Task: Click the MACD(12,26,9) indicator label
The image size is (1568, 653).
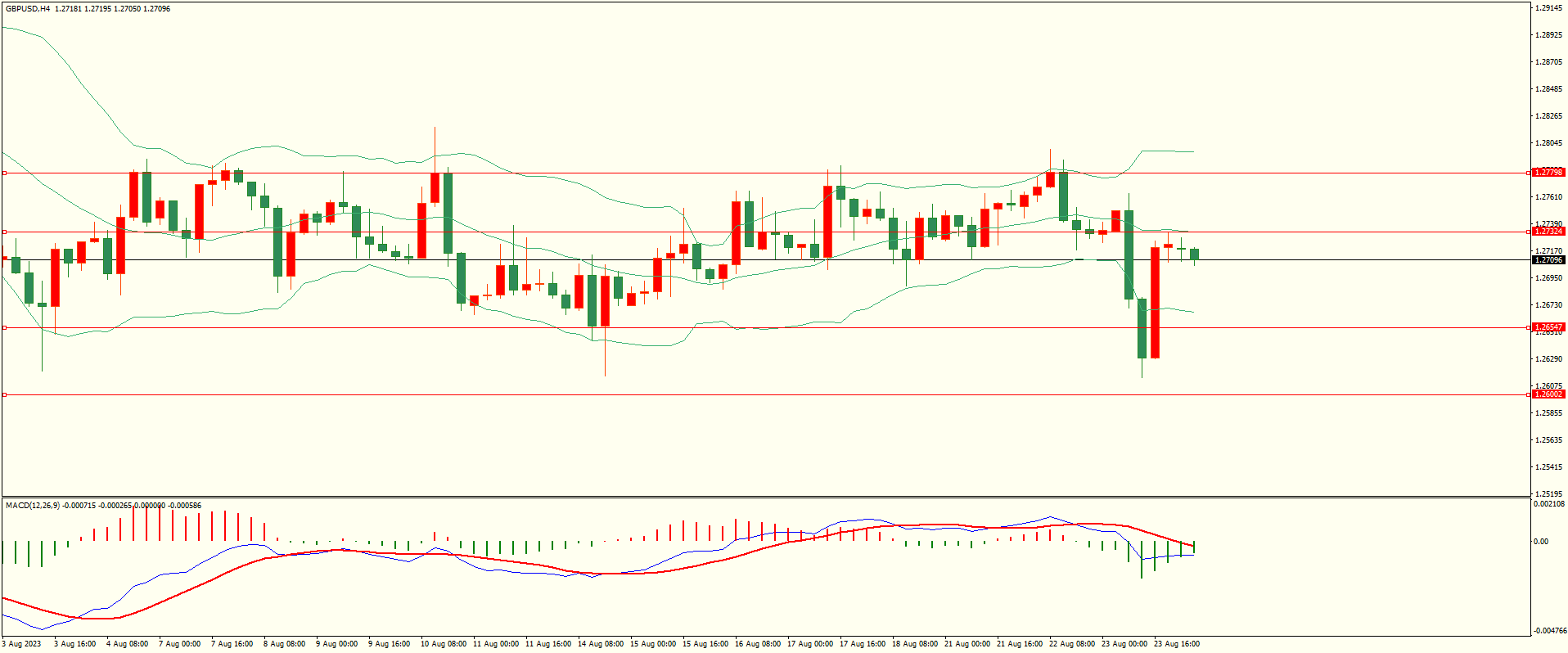Action: click(33, 506)
